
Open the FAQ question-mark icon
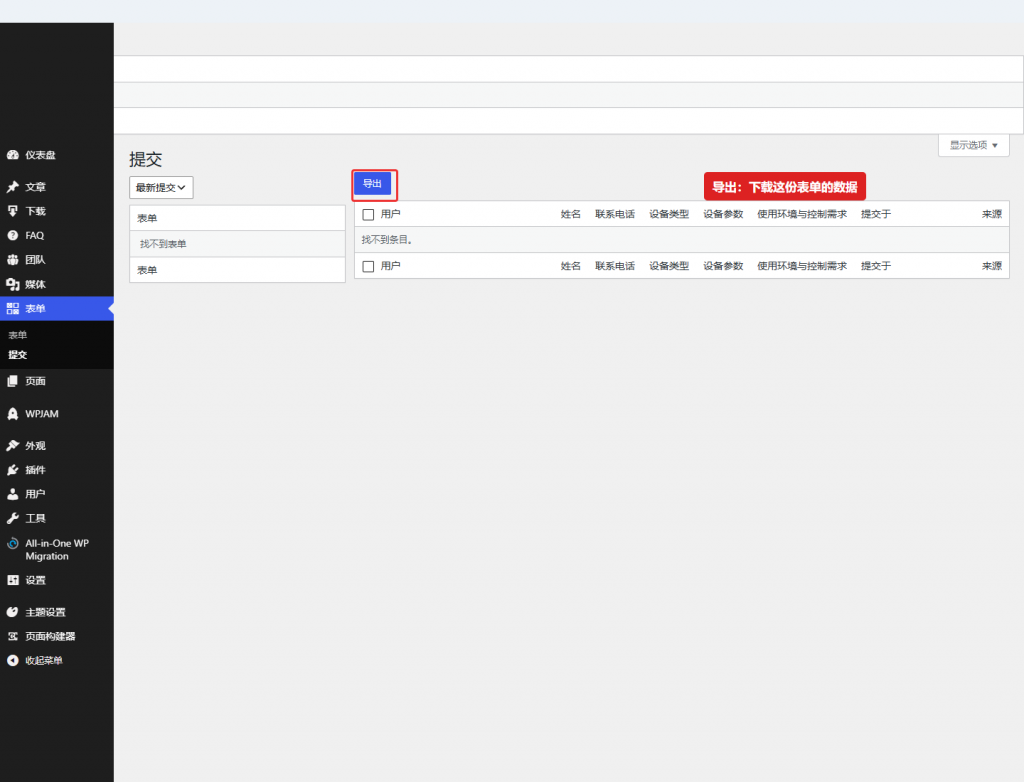[12, 235]
